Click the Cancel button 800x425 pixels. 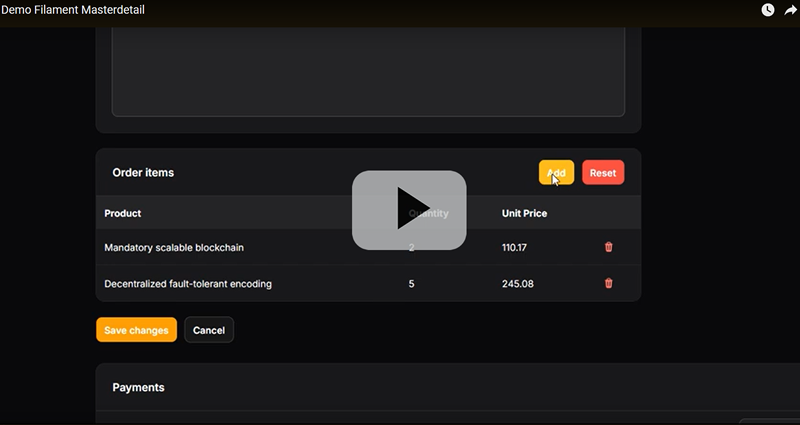pyautogui.click(x=209, y=330)
